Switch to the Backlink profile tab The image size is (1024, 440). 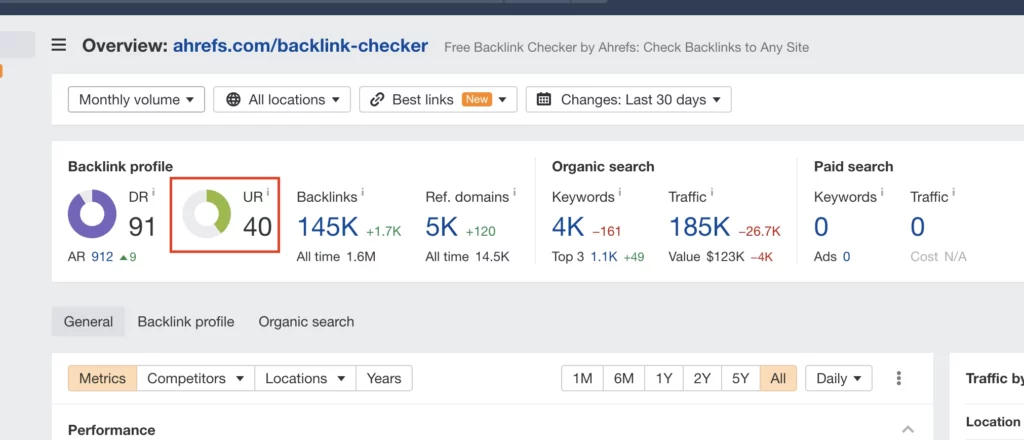(x=185, y=322)
